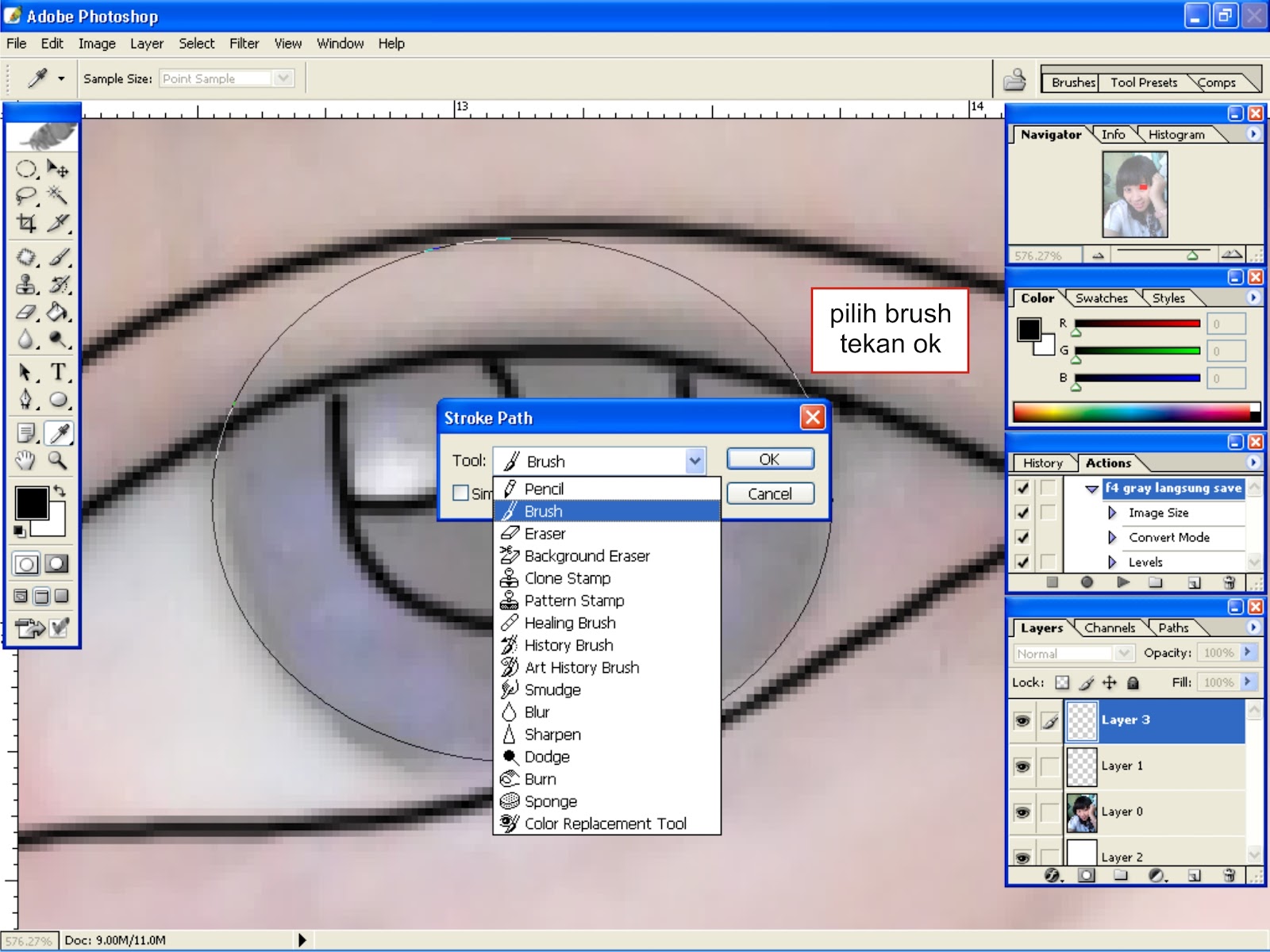Open the Tool dropdown in Stroke Path

click(695, 461)
